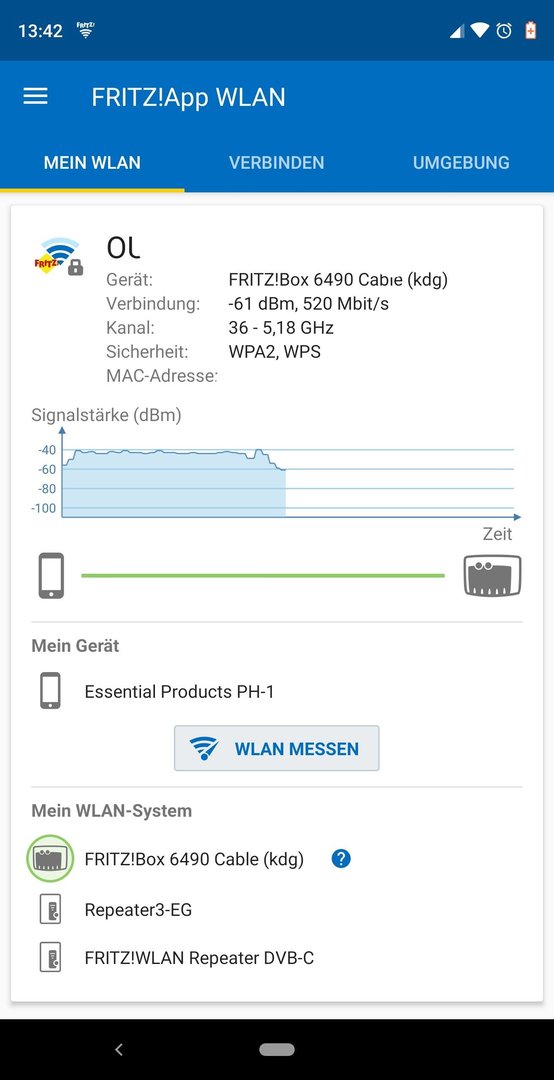This screenshot has height=1080, width=554.
Task: Start WLAN MESSEN measurement
Action: (276, 748)
